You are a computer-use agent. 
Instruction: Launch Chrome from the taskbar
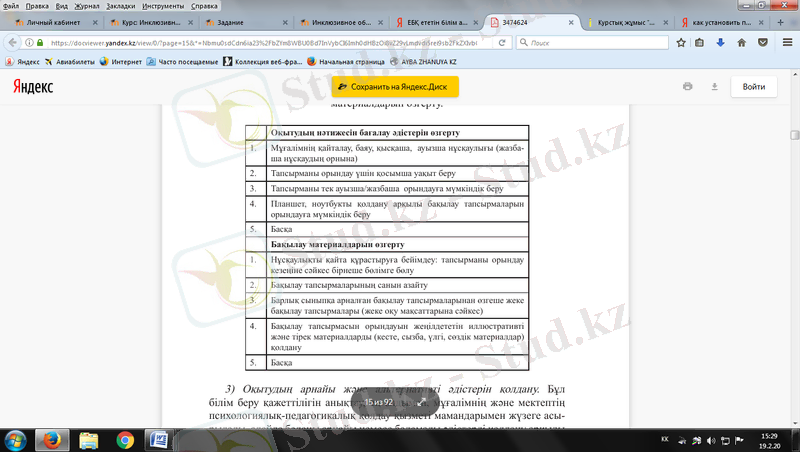(125, 439)
